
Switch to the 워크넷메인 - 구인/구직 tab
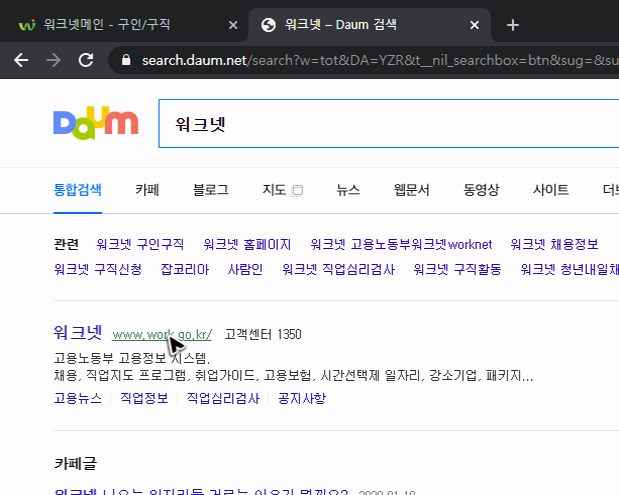click(107, 25)
